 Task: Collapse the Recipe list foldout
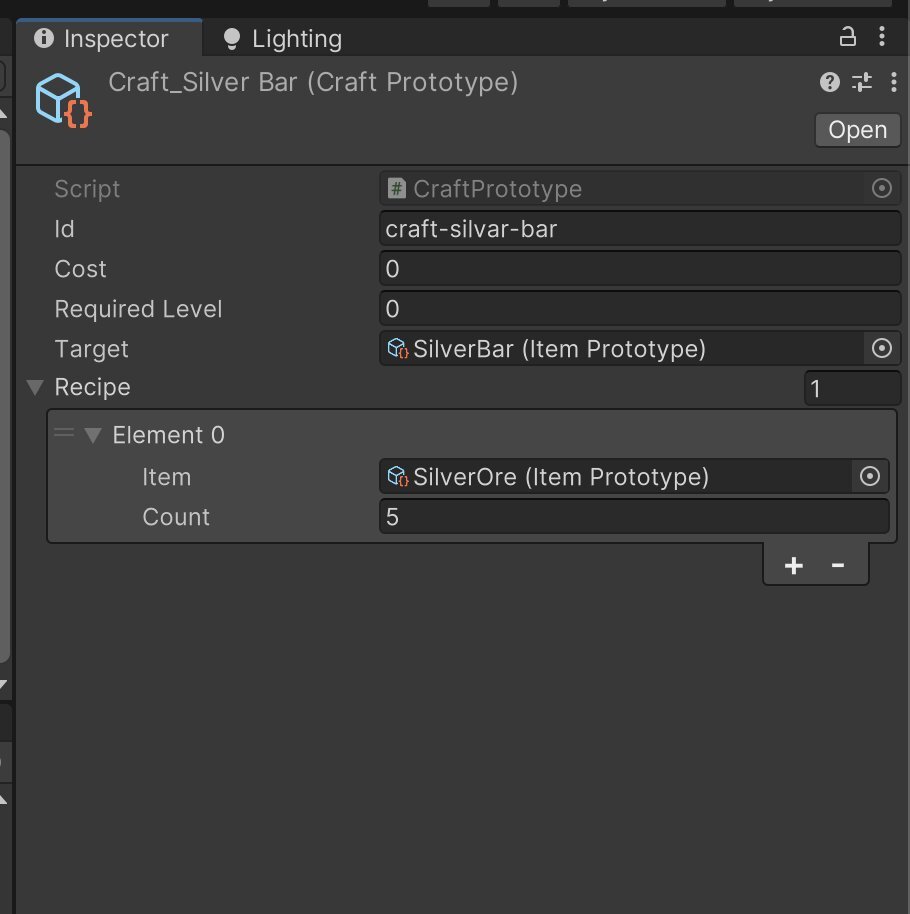click(x=37, y=388)
